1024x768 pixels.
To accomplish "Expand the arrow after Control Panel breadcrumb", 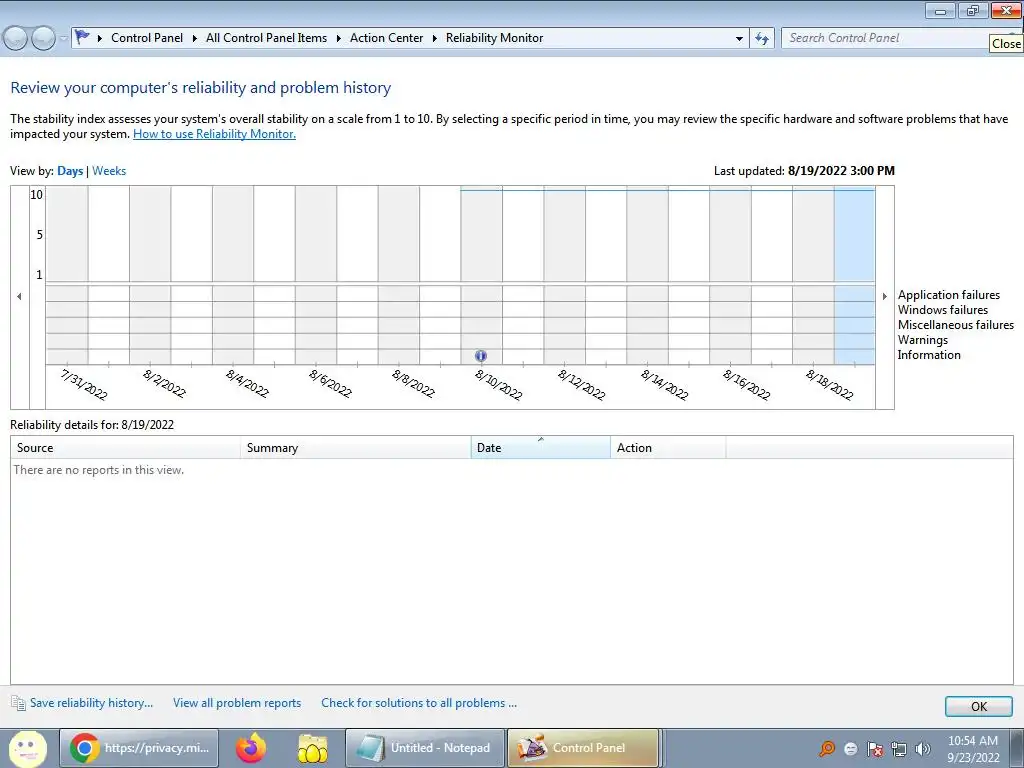I will (194, 39).
